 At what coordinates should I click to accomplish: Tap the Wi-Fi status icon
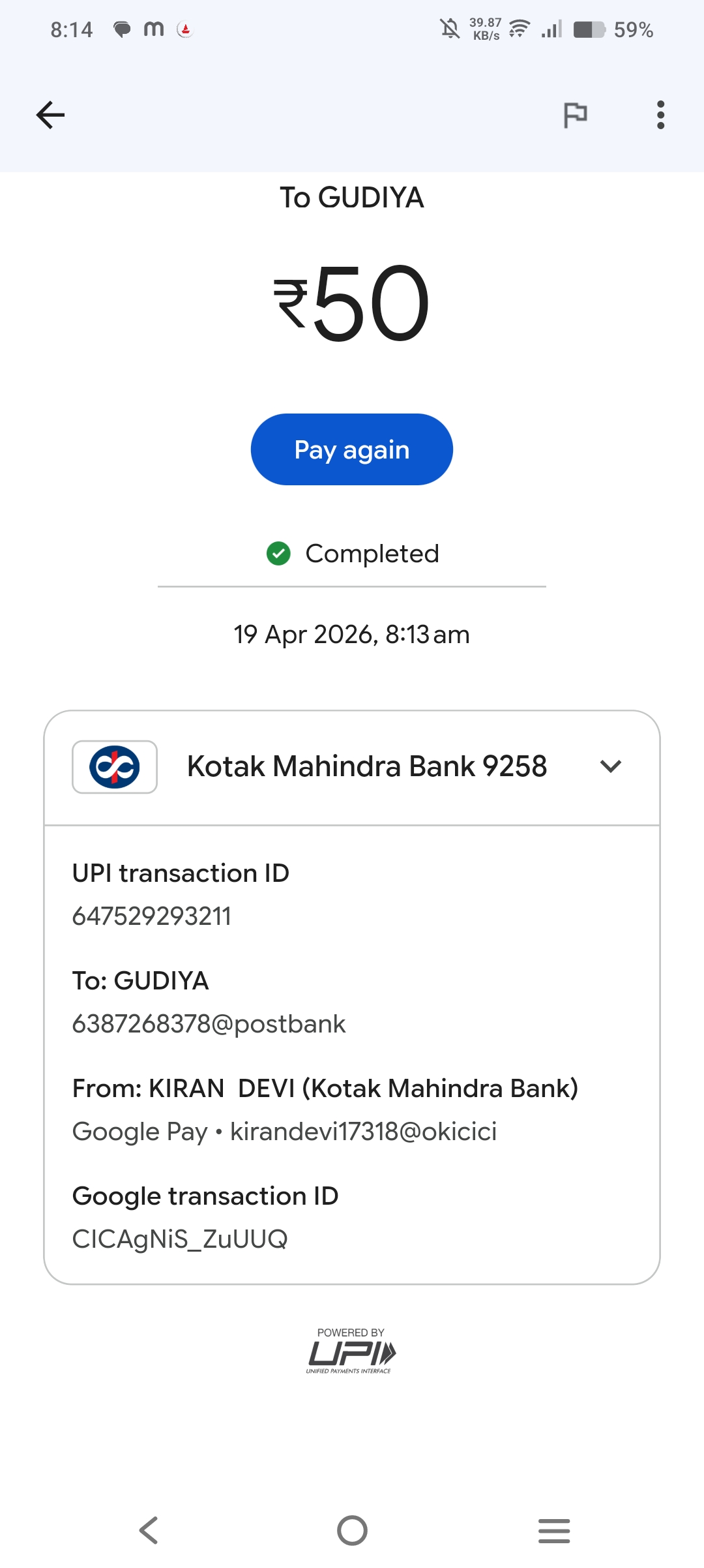[520, 29]
